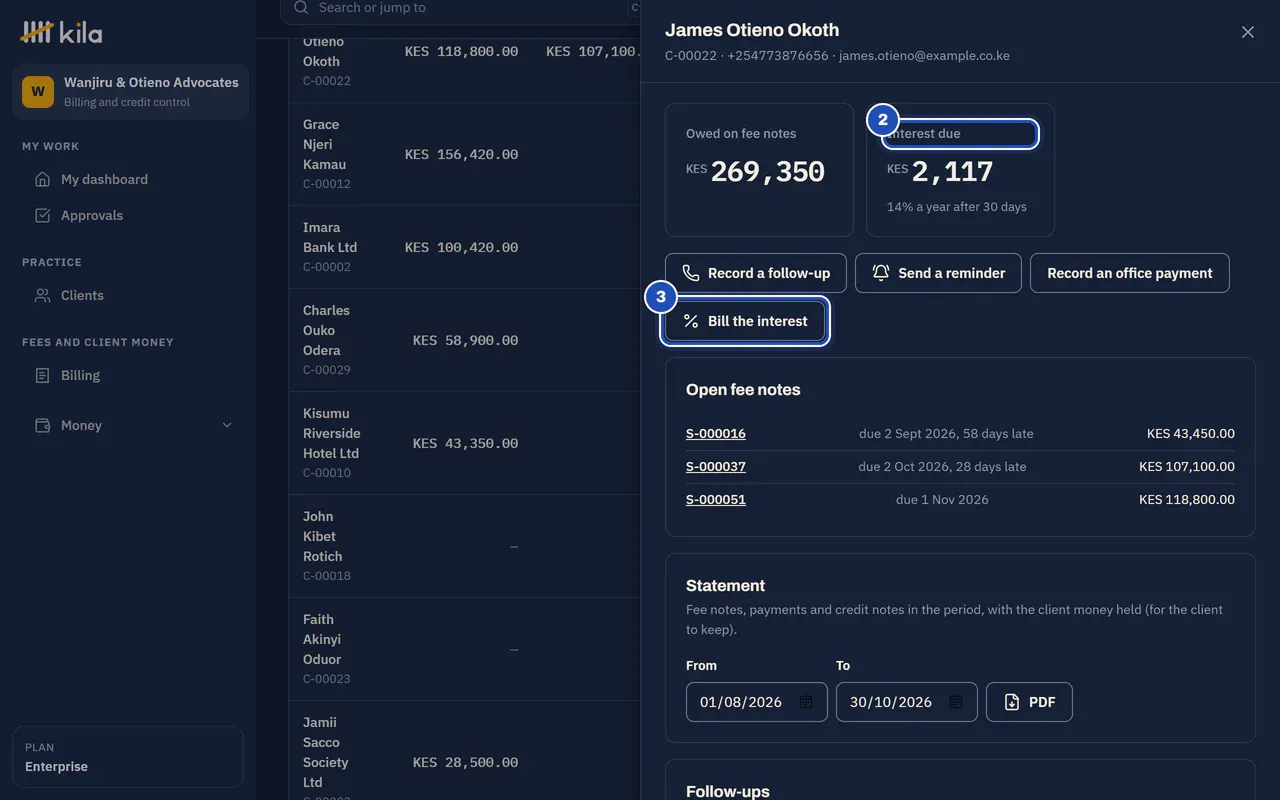Click the Enterprise plan card
The width and height of the screenshot is (1280, 800).
coord(128,757)
